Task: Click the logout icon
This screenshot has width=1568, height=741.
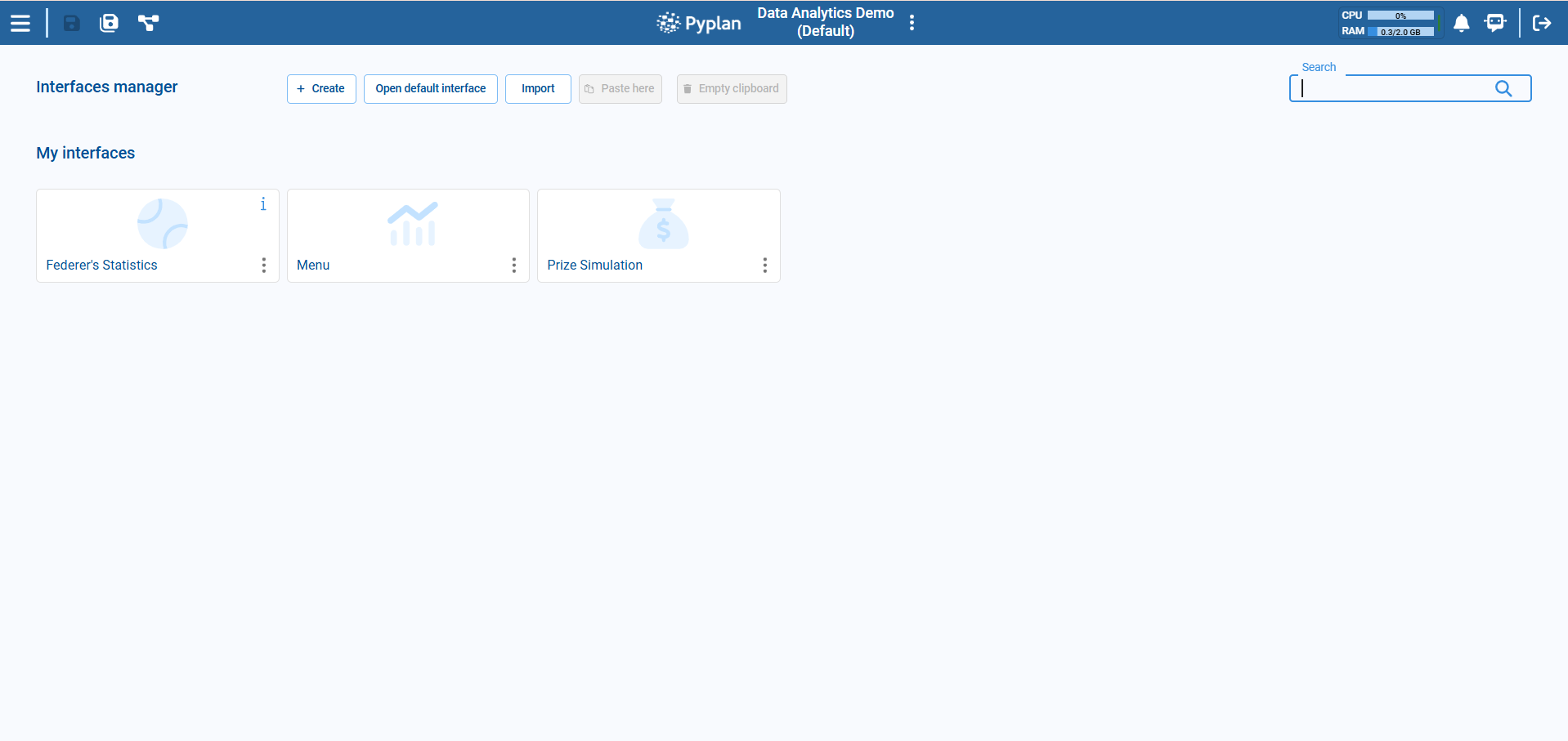Action: (x=1541, y=24)
